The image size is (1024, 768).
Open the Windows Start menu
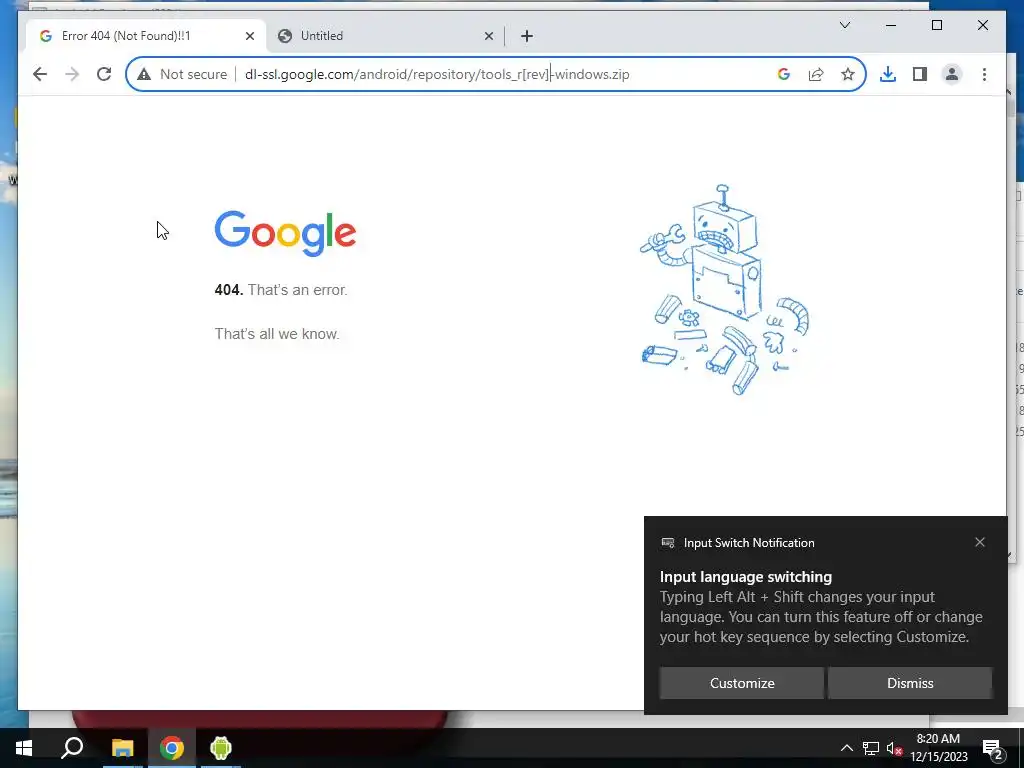(x=24, y=748)
